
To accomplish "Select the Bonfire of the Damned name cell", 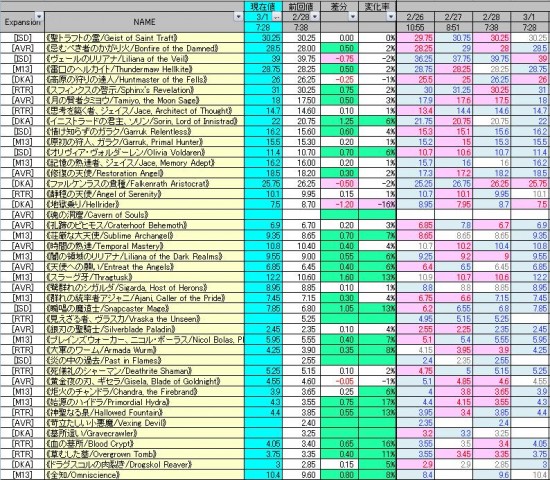I will [144, 48].
